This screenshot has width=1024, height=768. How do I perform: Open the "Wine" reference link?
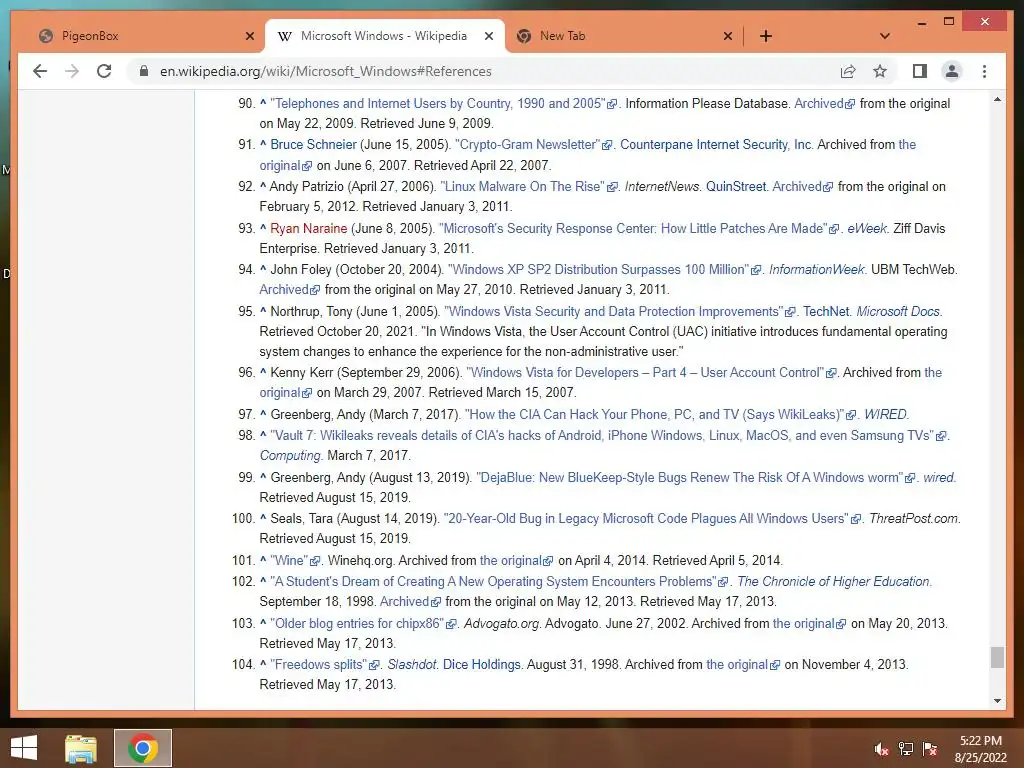coord(289,560)
